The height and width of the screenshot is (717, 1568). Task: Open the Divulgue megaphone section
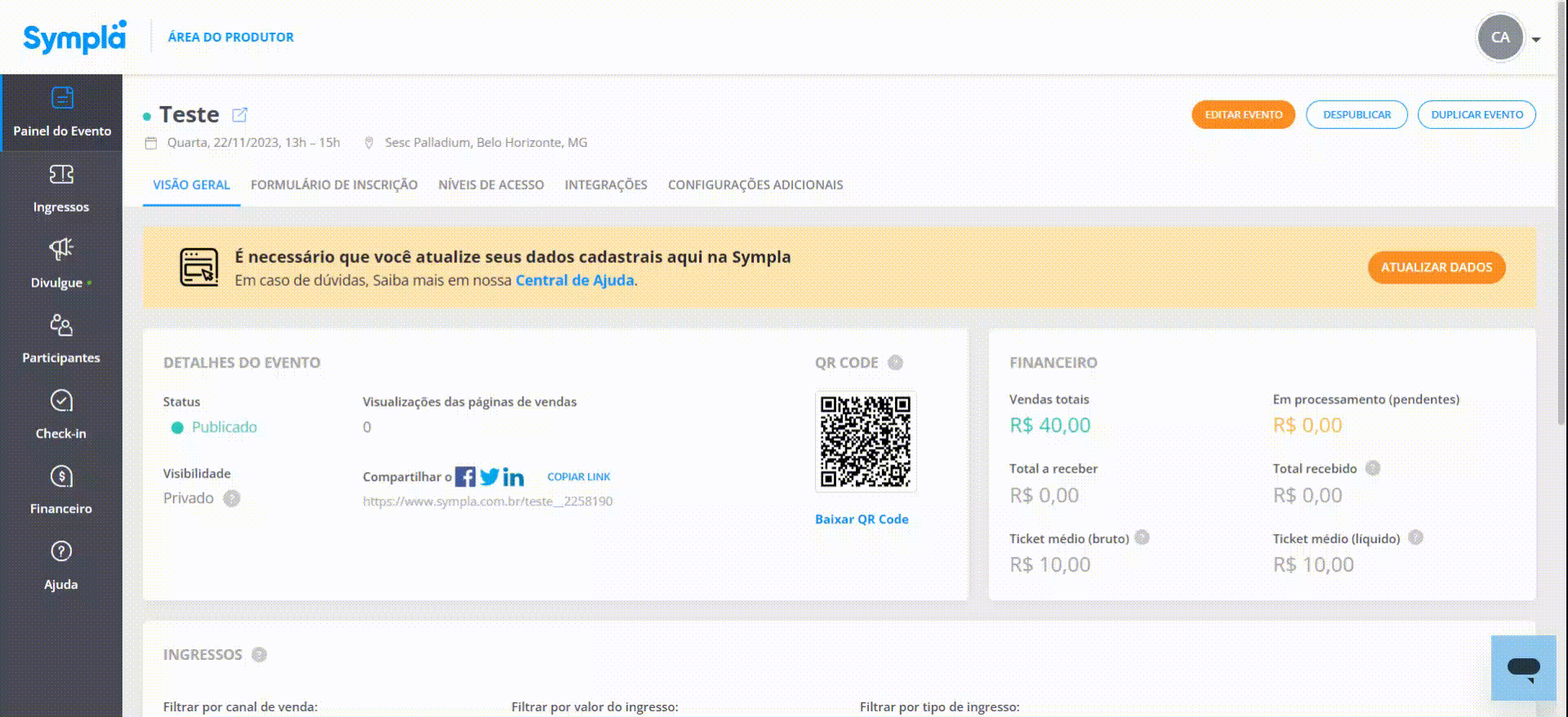click(61, 265)
